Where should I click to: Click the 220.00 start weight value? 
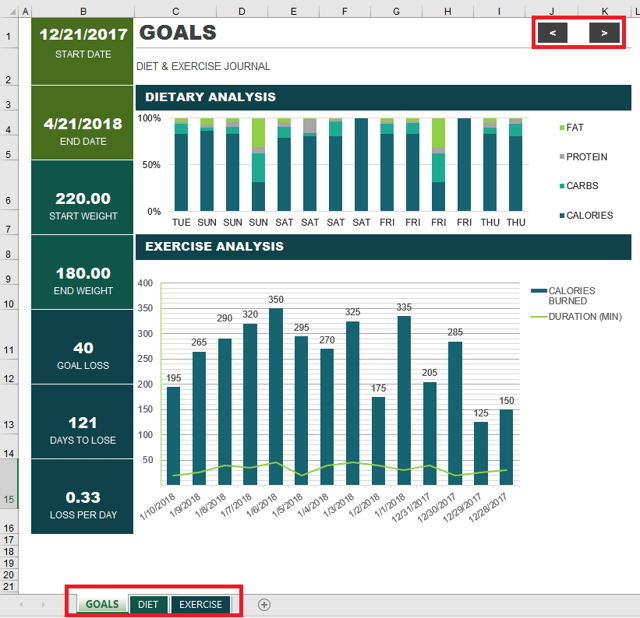82,198
